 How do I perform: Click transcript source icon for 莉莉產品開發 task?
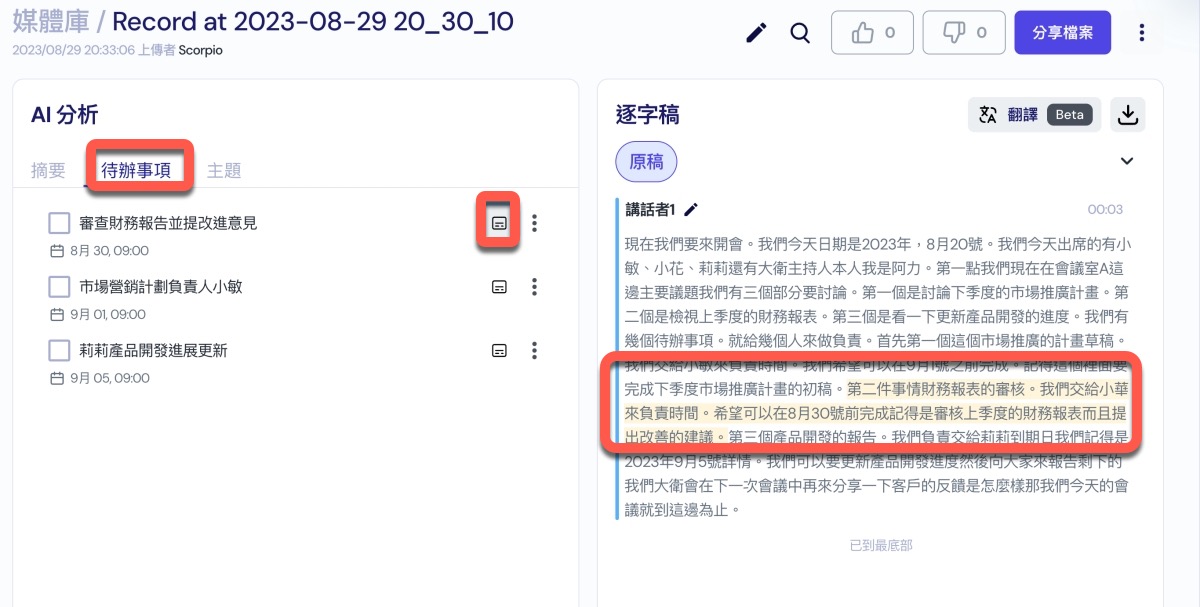click(499, 351)
